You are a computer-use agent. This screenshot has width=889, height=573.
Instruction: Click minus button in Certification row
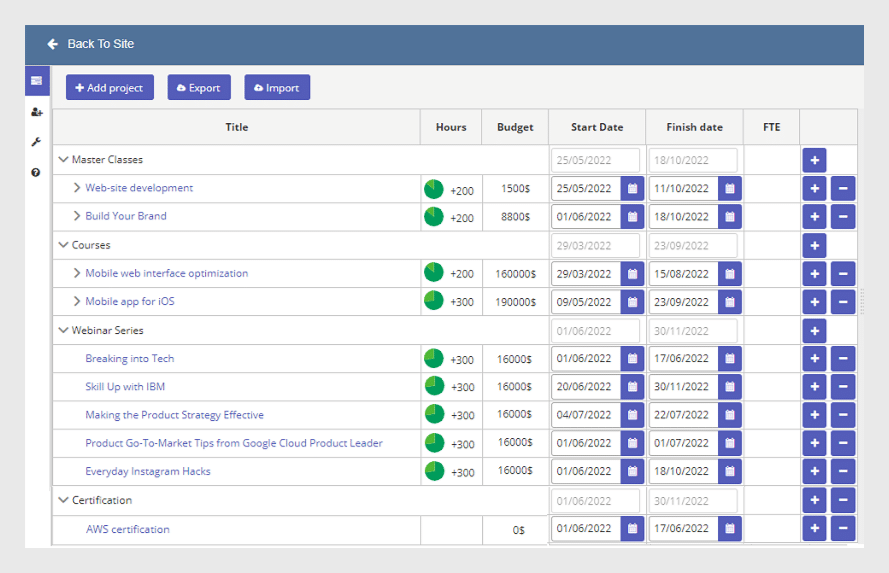tap(843, 500)
